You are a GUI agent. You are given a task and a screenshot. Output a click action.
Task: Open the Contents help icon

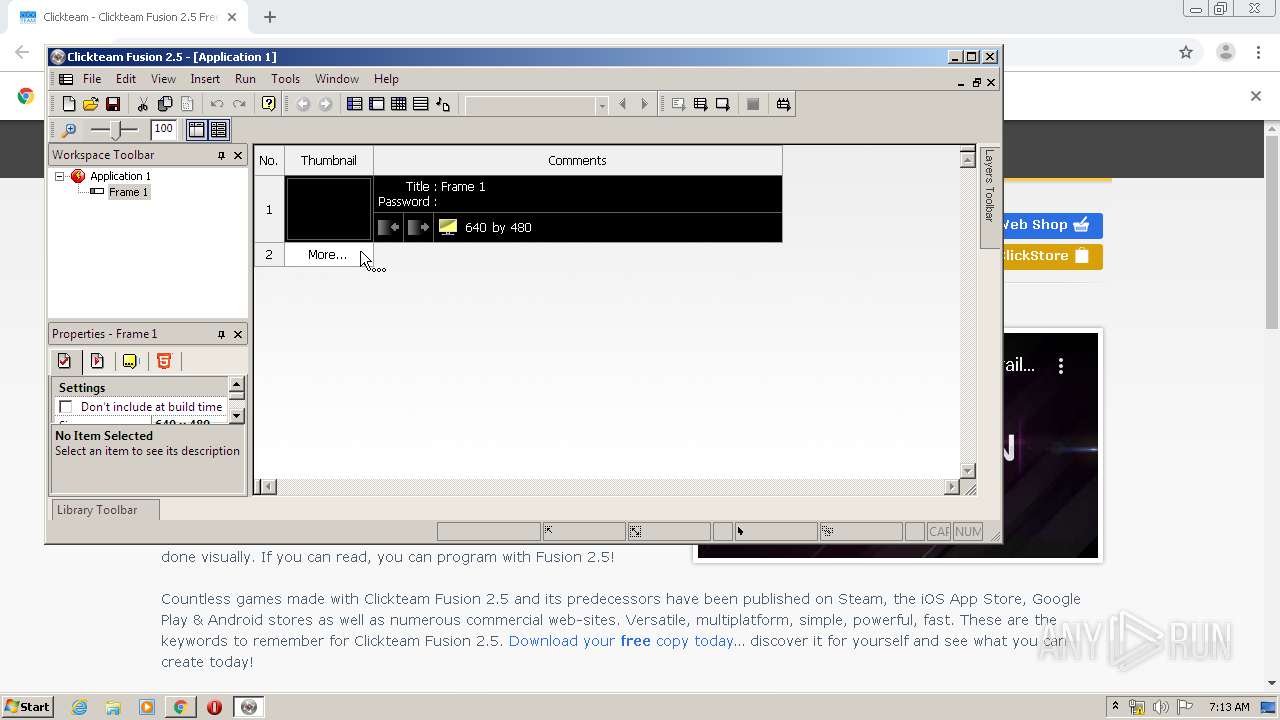click(269, 104)
